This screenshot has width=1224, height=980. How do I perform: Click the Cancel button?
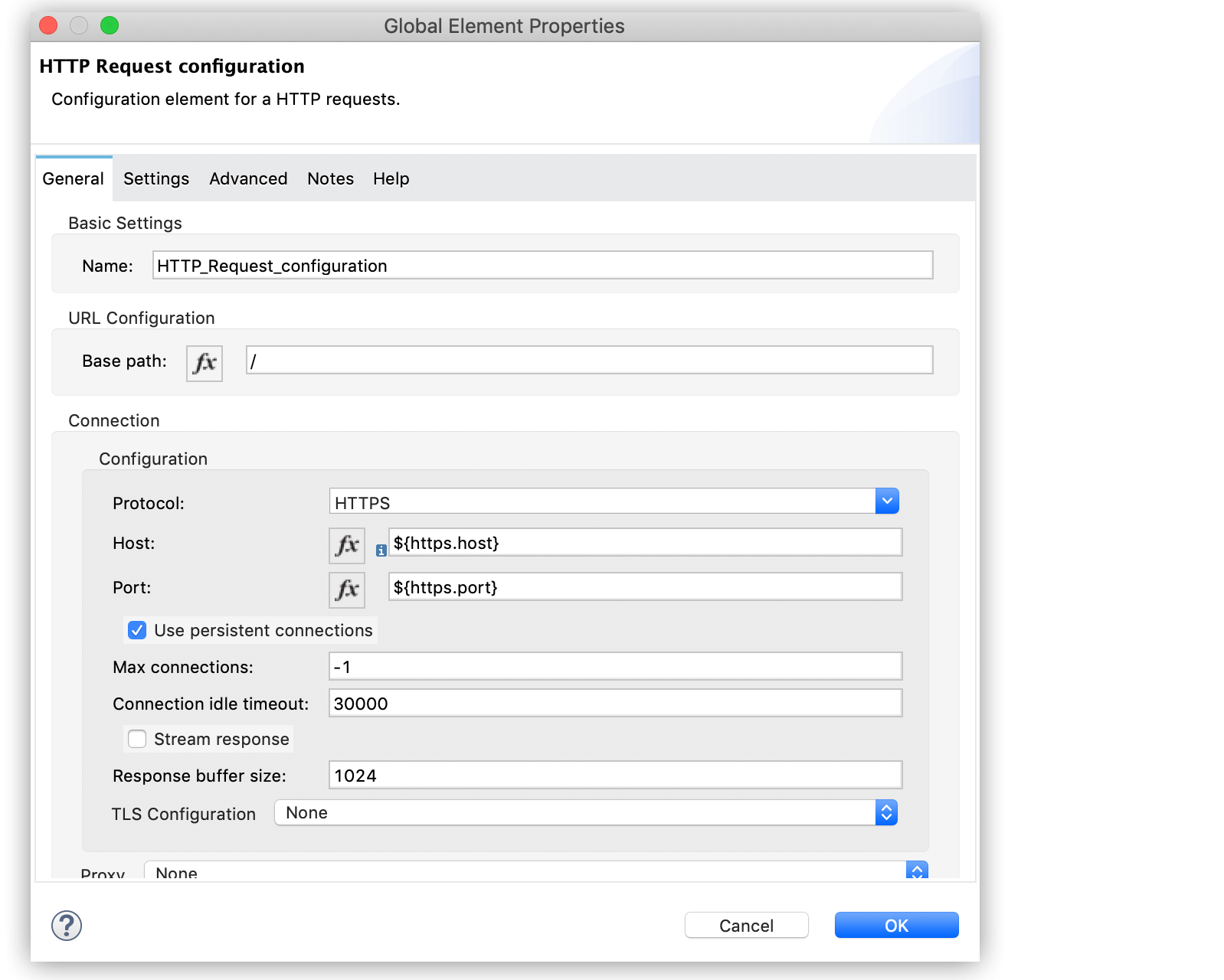746,925
